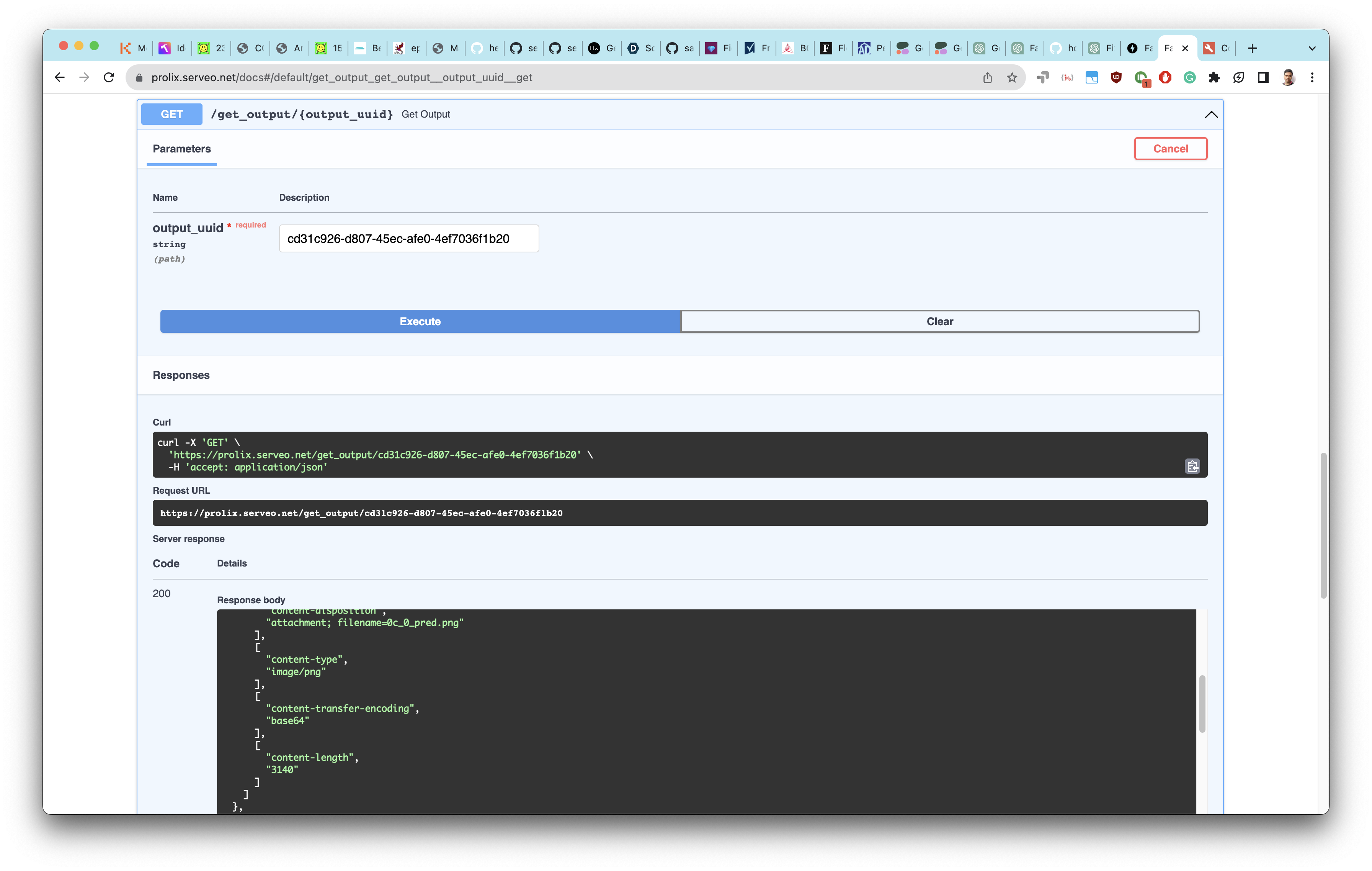Collapse the get_output endpoint section

1211,115
